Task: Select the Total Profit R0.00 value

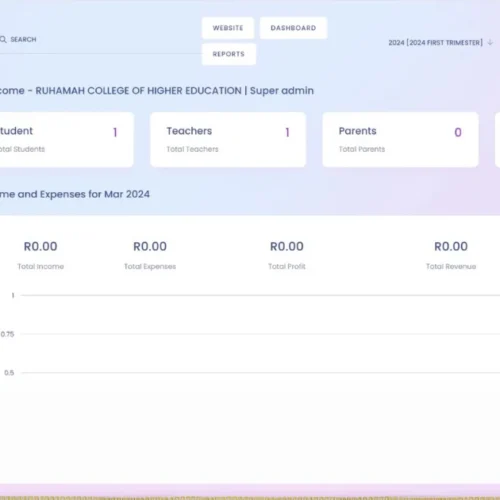Action: point(287,247)
